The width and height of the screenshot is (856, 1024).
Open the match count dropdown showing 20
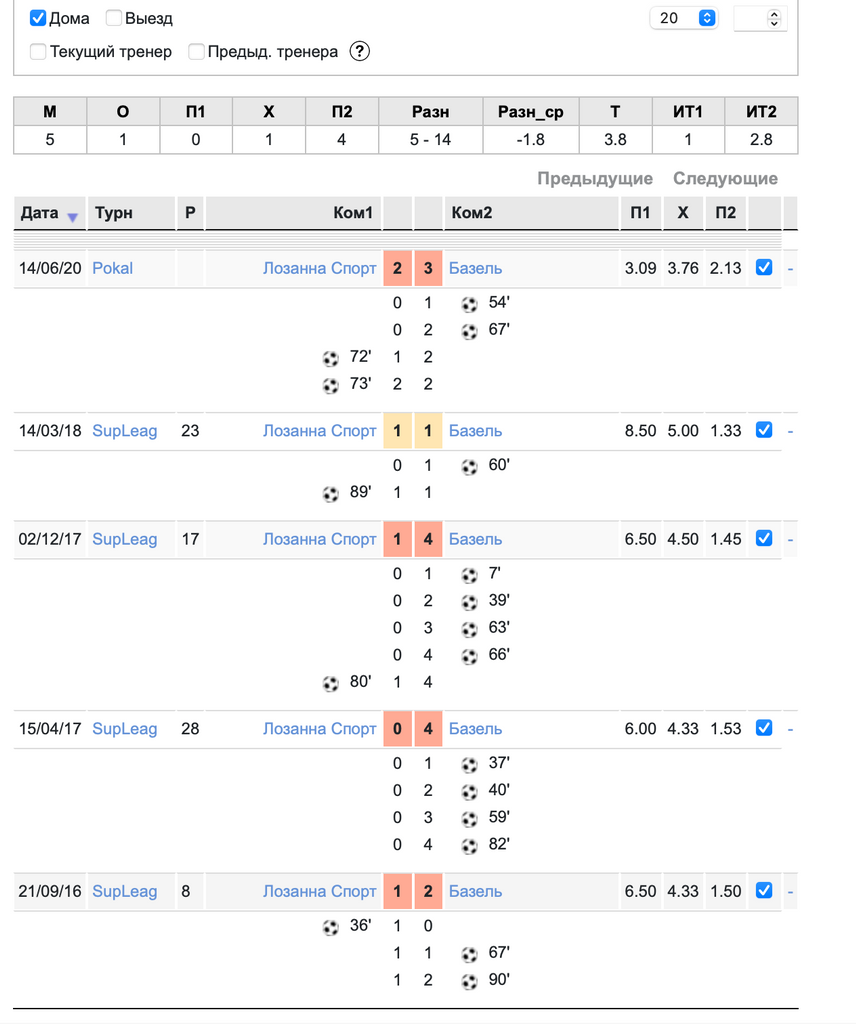pos(684,18)
